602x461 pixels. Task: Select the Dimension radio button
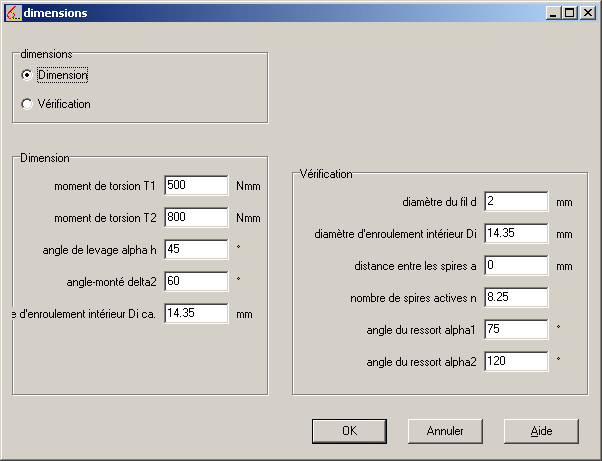point(27,75)
